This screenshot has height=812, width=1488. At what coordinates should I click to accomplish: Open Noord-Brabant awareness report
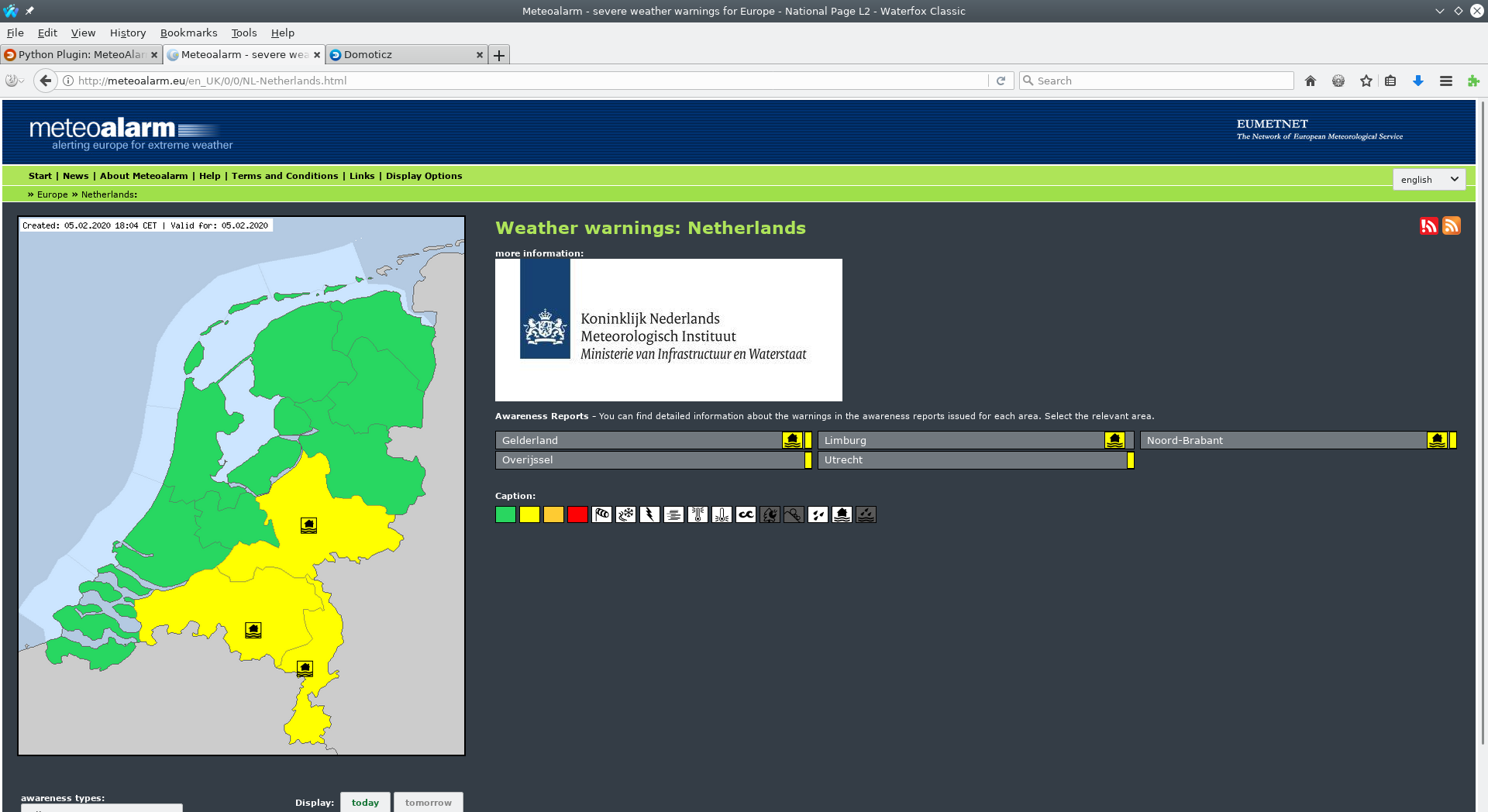1298,440
